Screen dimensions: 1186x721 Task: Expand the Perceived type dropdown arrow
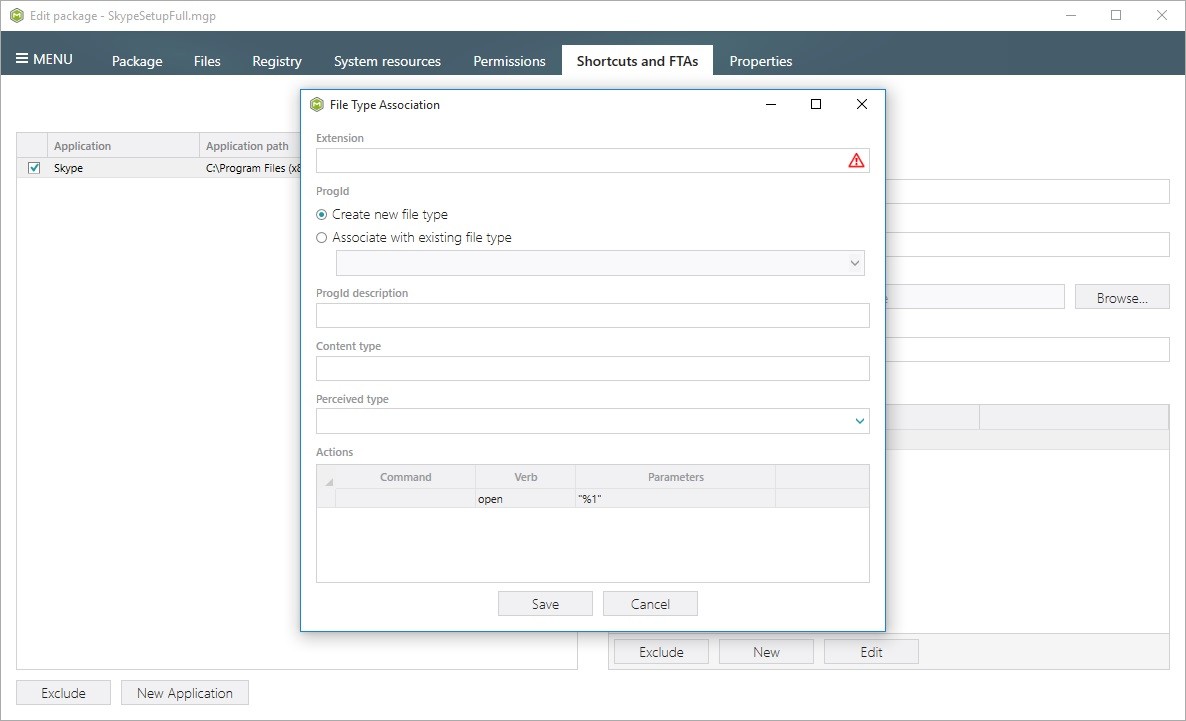coord(859,421)
